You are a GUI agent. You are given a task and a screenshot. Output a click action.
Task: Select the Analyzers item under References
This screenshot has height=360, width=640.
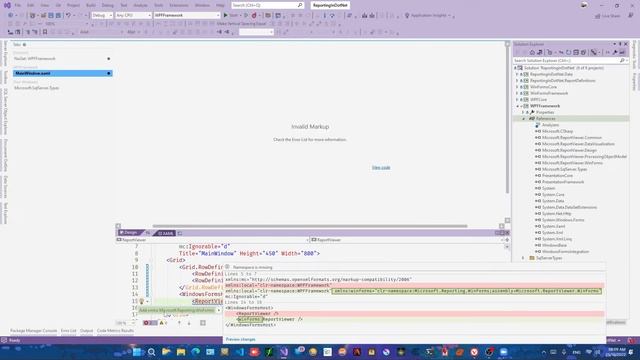coord(550,125)
